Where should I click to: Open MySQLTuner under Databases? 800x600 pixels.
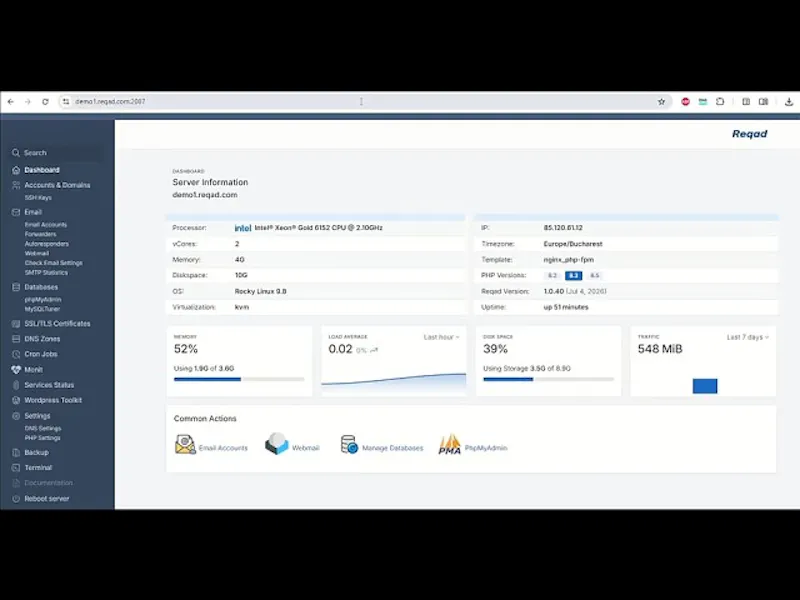(42, 309)
